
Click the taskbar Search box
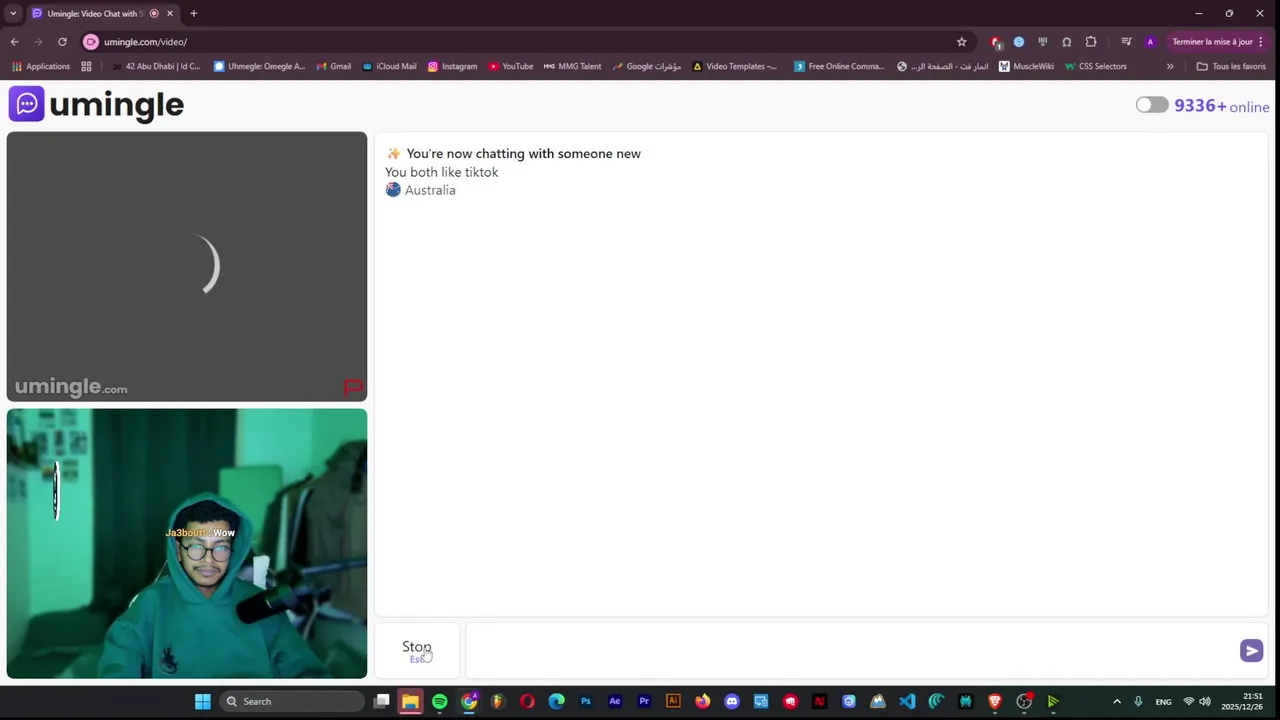tap(293, 701)
